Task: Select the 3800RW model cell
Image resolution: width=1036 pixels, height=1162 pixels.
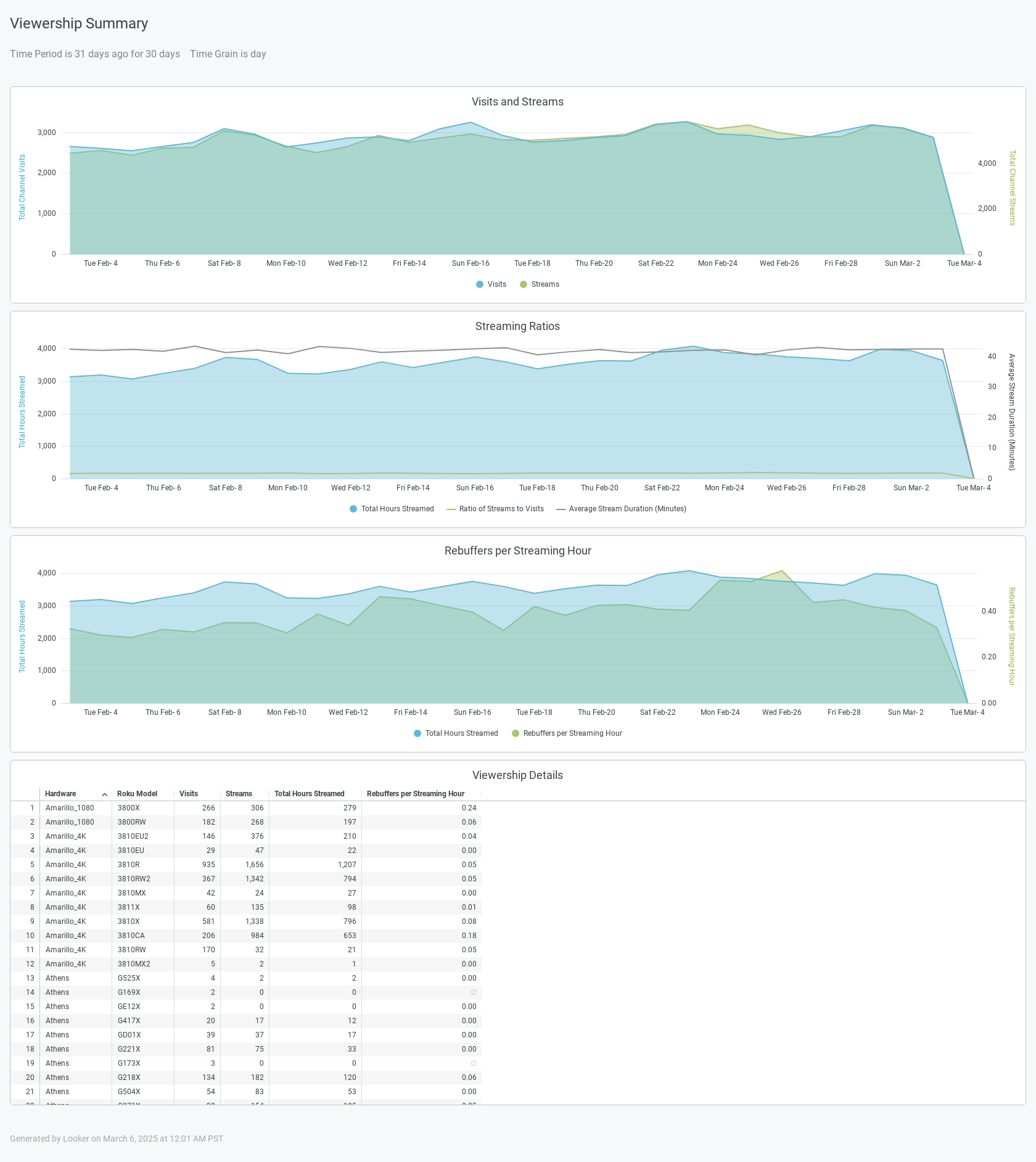Action: pos(143,822)
